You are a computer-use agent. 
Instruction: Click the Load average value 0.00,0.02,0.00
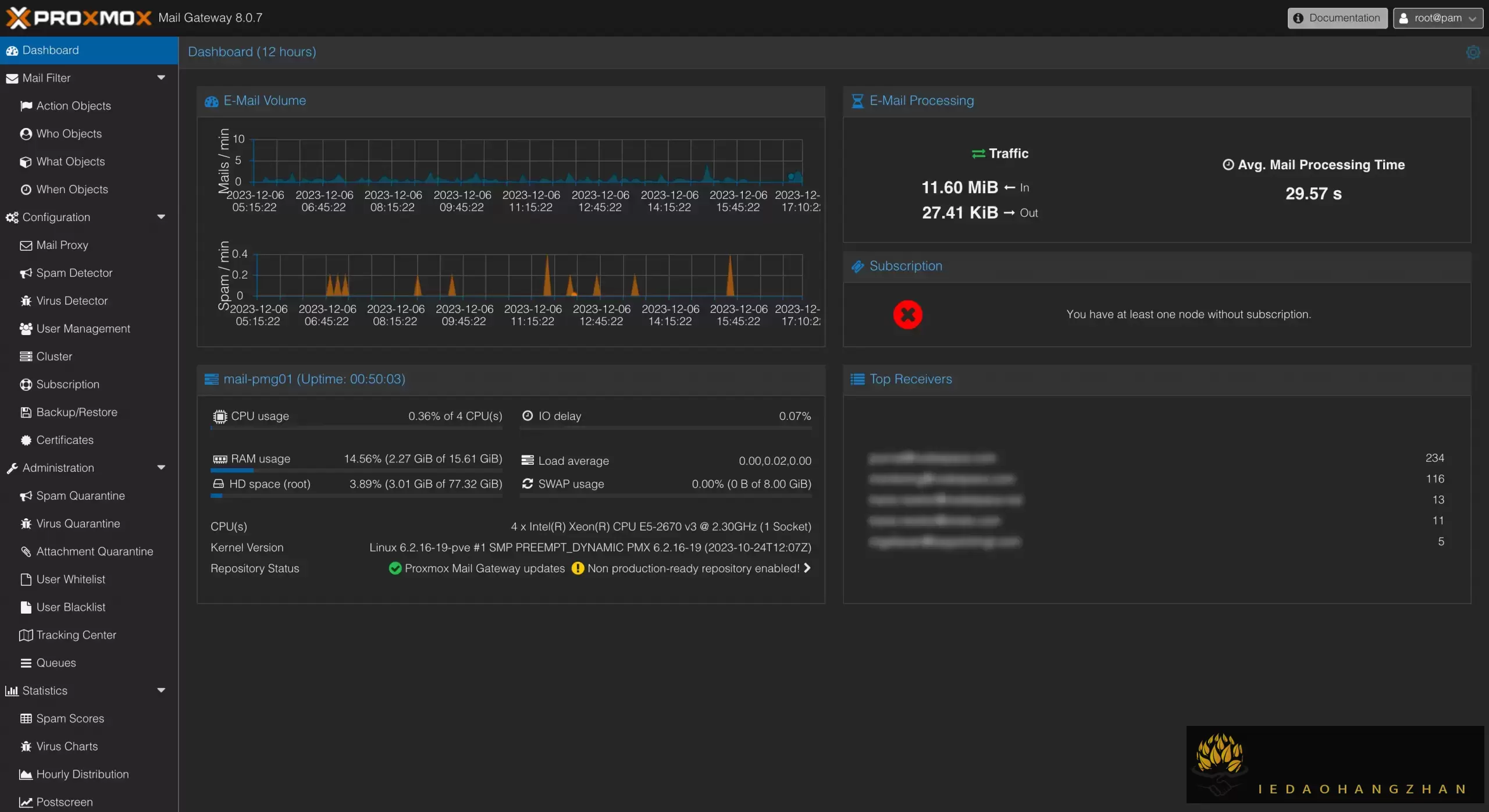pos(775,461)
